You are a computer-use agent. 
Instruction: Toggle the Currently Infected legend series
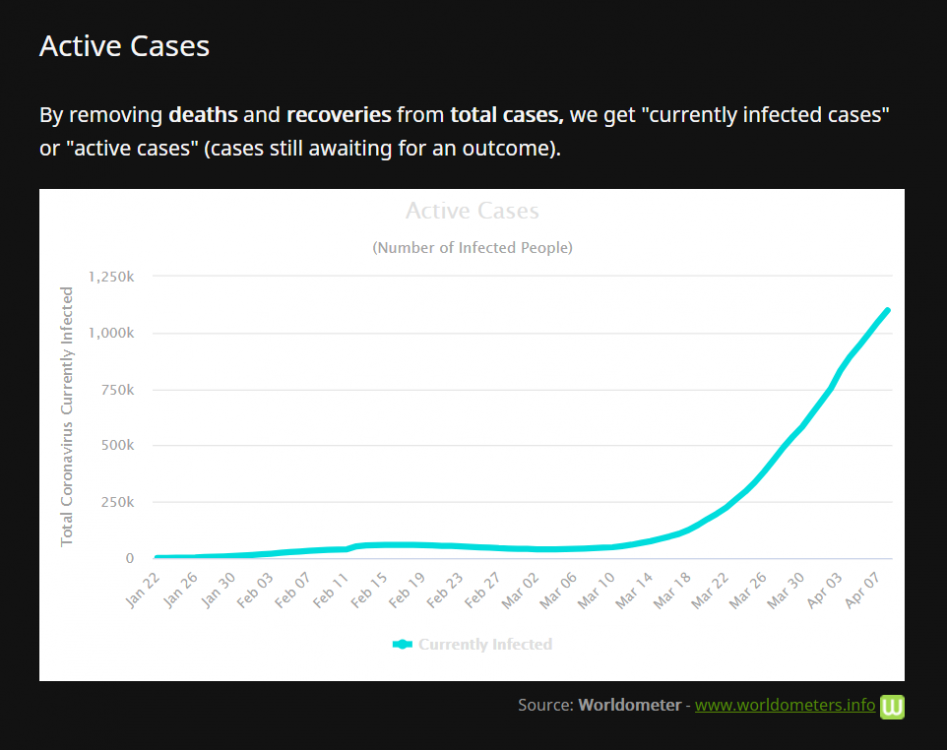point(485,645)
